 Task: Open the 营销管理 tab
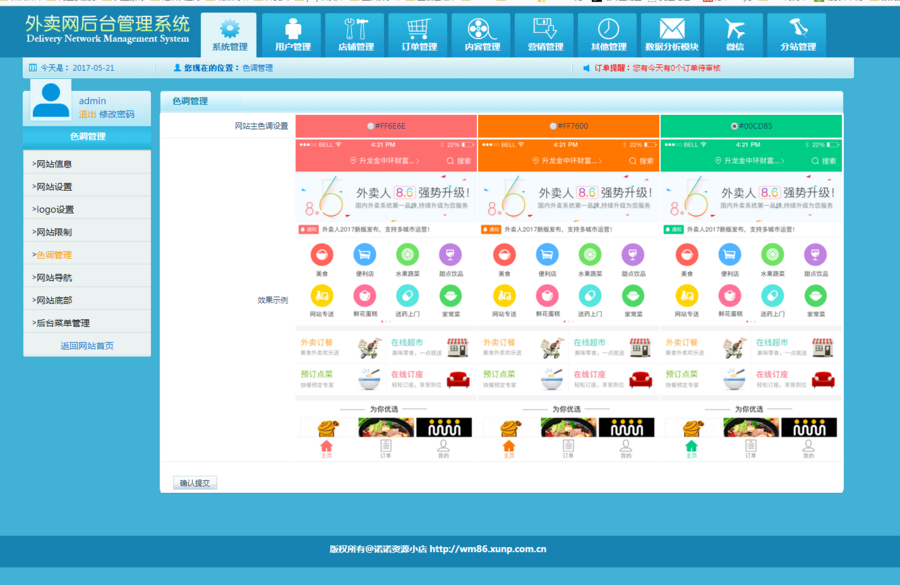(545, 34)
